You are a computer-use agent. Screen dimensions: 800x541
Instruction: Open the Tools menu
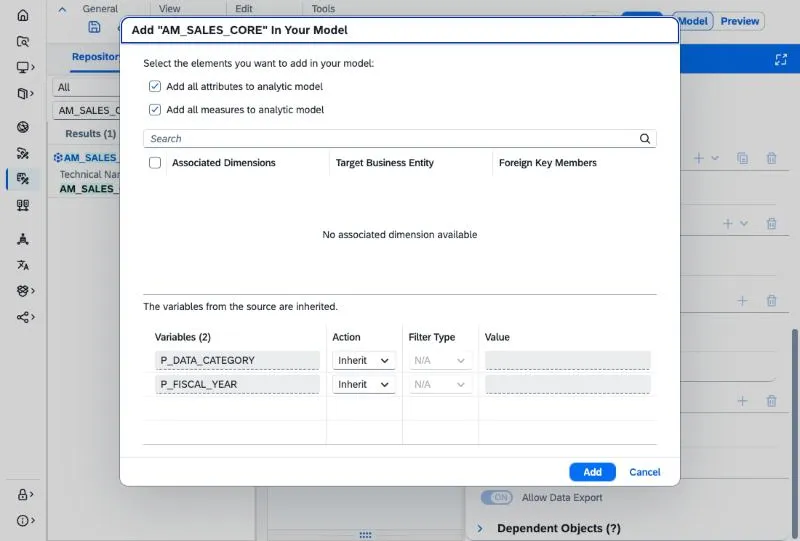pyautogui.click(x=323, y=9)
